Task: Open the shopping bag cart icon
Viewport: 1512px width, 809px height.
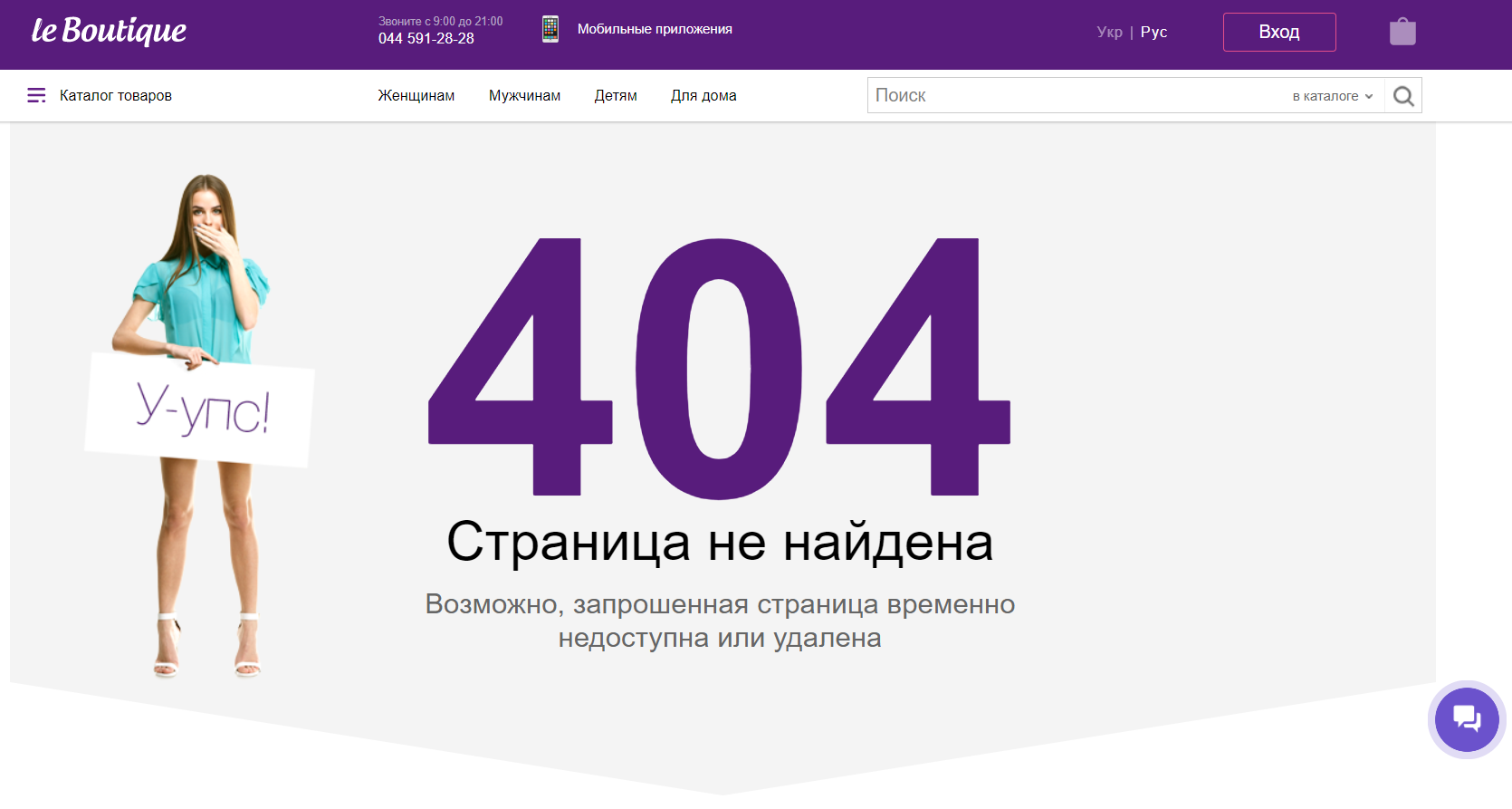Action: point(1402,32)
